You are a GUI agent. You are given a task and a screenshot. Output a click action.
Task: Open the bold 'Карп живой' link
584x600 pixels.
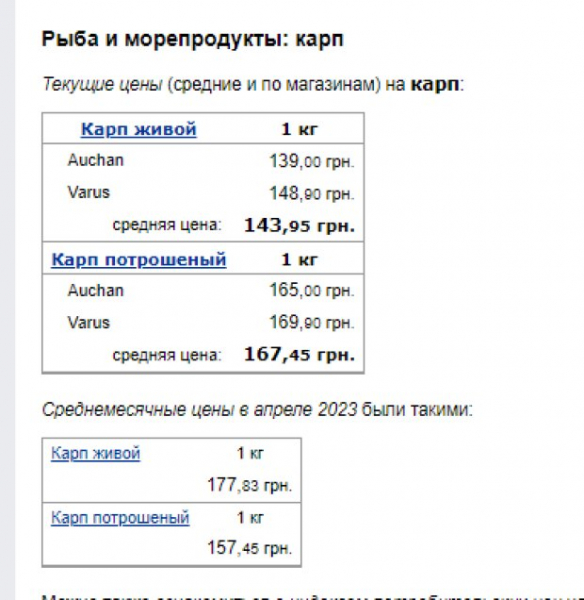coord(139,129)
